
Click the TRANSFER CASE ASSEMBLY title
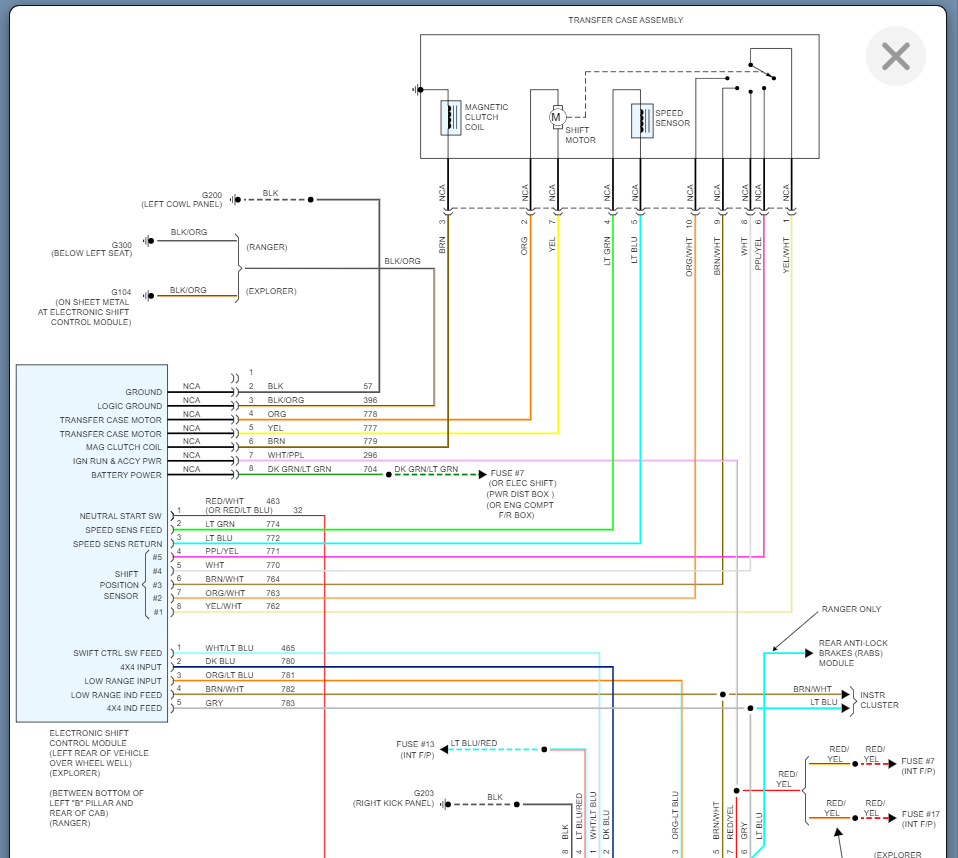626,20
